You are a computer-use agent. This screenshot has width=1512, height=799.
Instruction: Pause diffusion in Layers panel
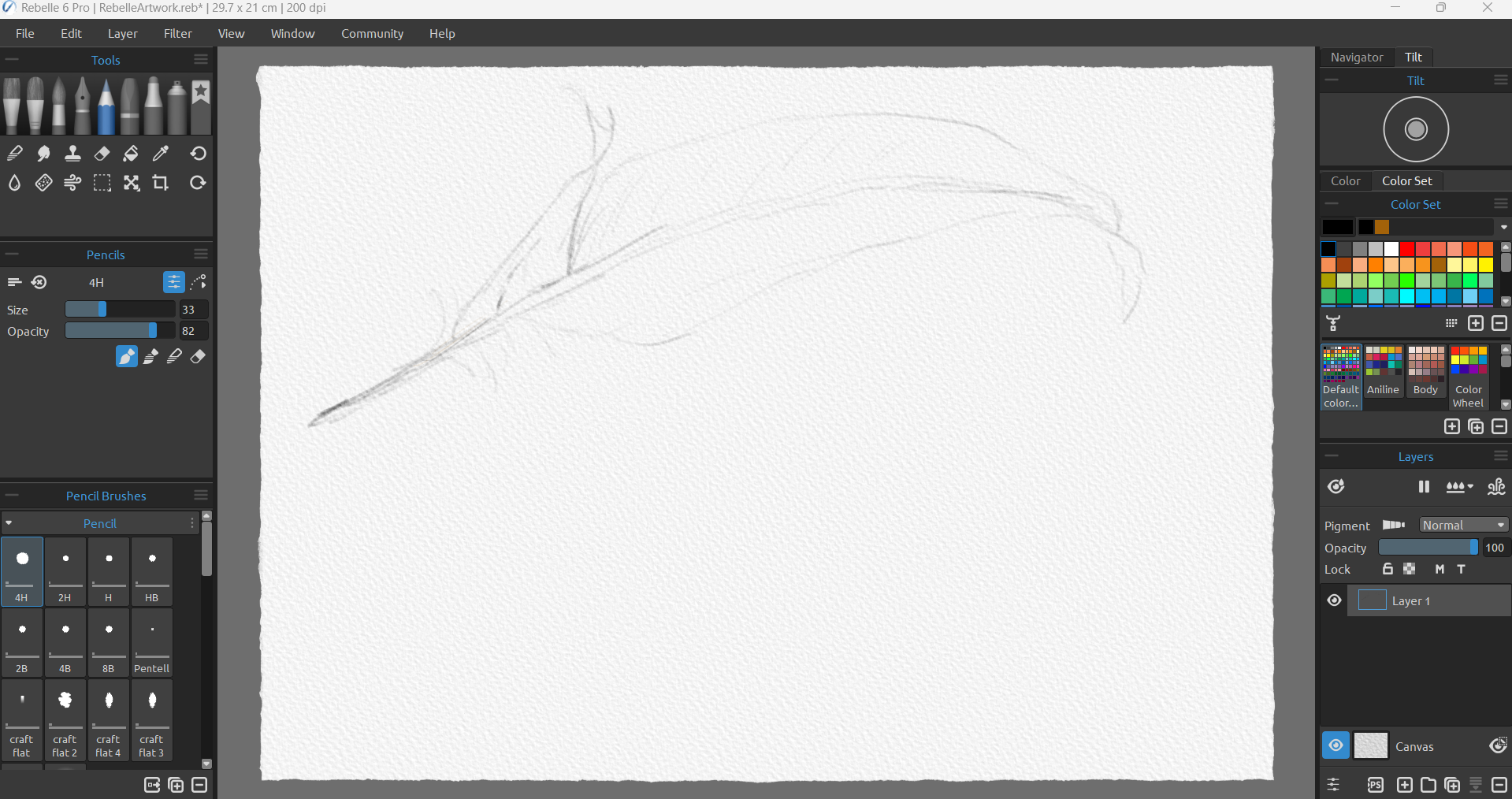coord(1424,487)
